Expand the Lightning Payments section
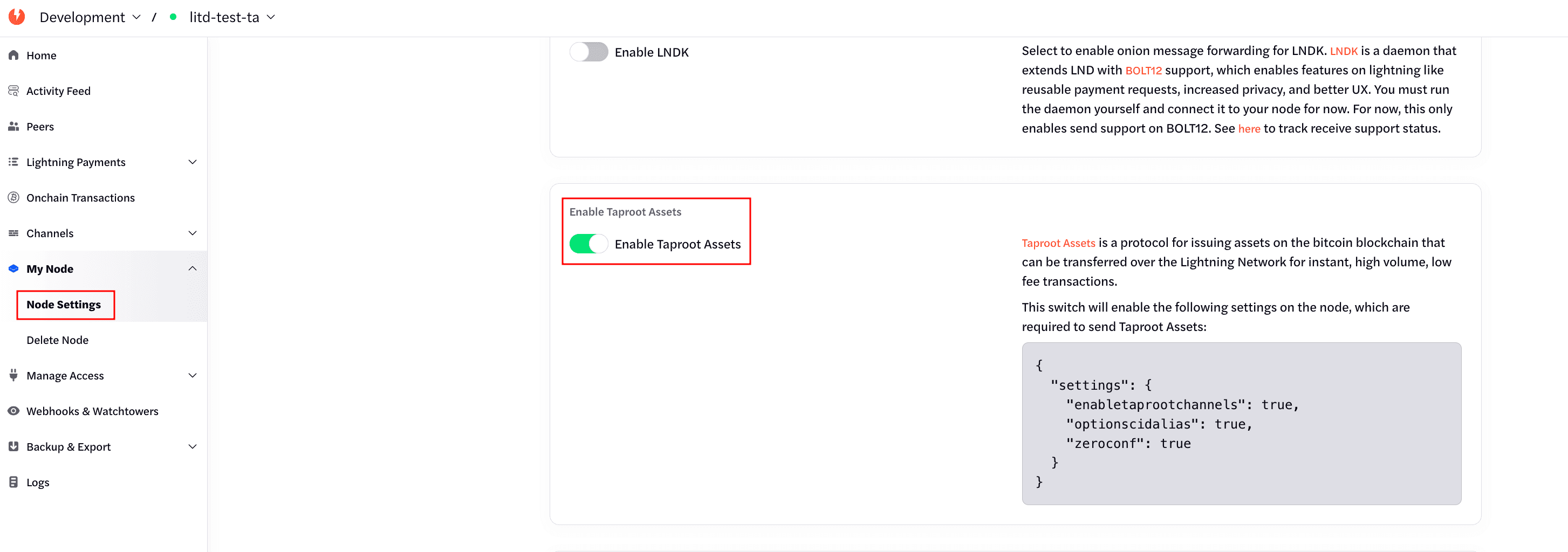Viewport: 1568px width, 552px height. tap(193, 162)
